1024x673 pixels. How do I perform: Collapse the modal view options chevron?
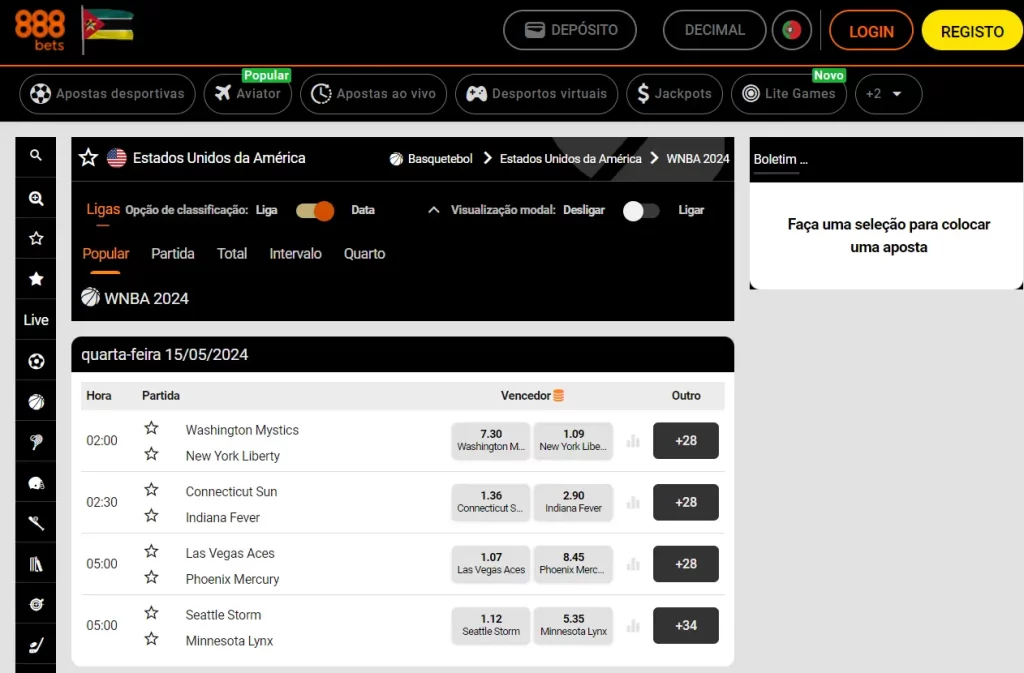click(x=433, y=211)
